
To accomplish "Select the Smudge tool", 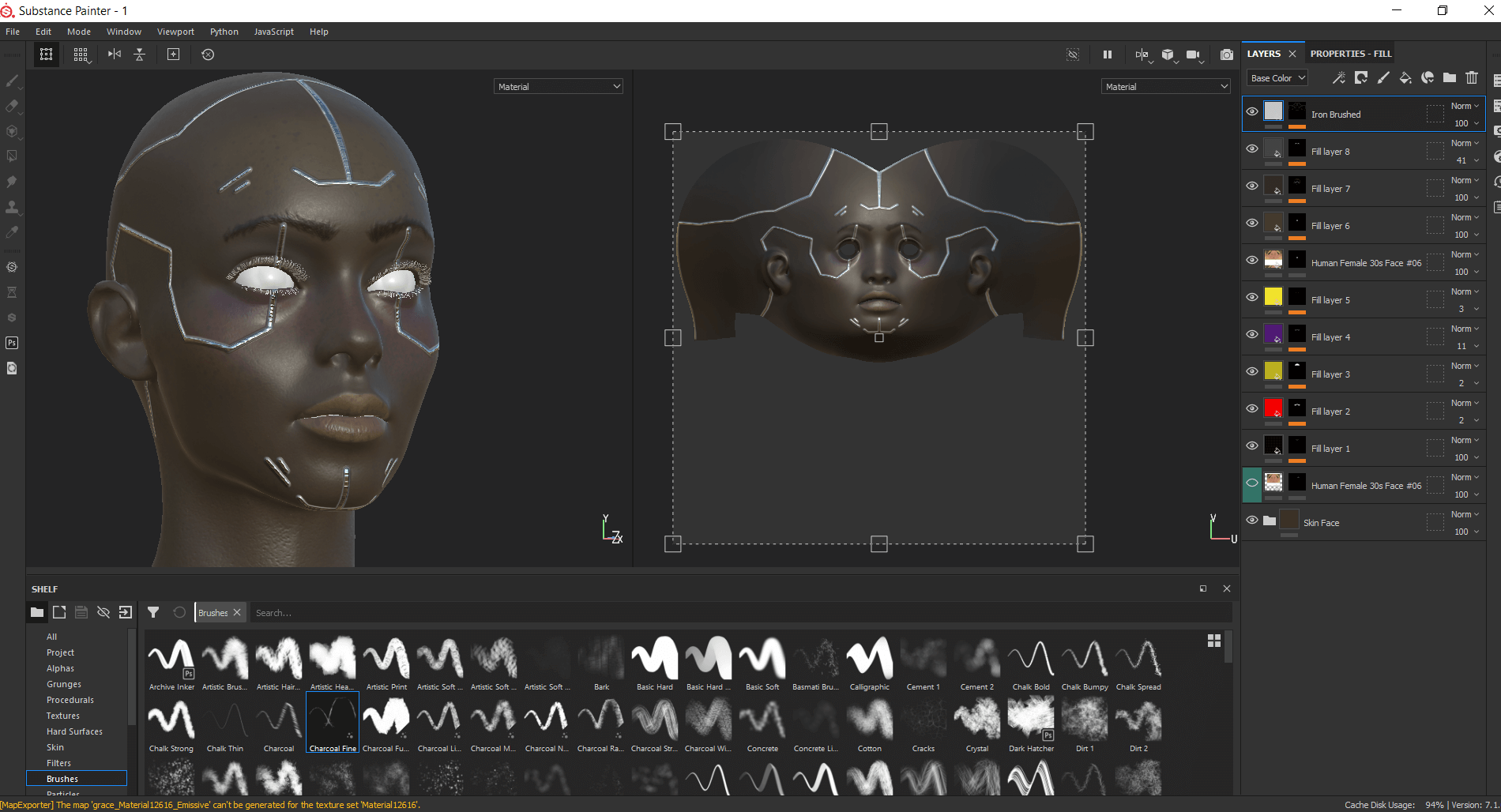I will 12,182.
